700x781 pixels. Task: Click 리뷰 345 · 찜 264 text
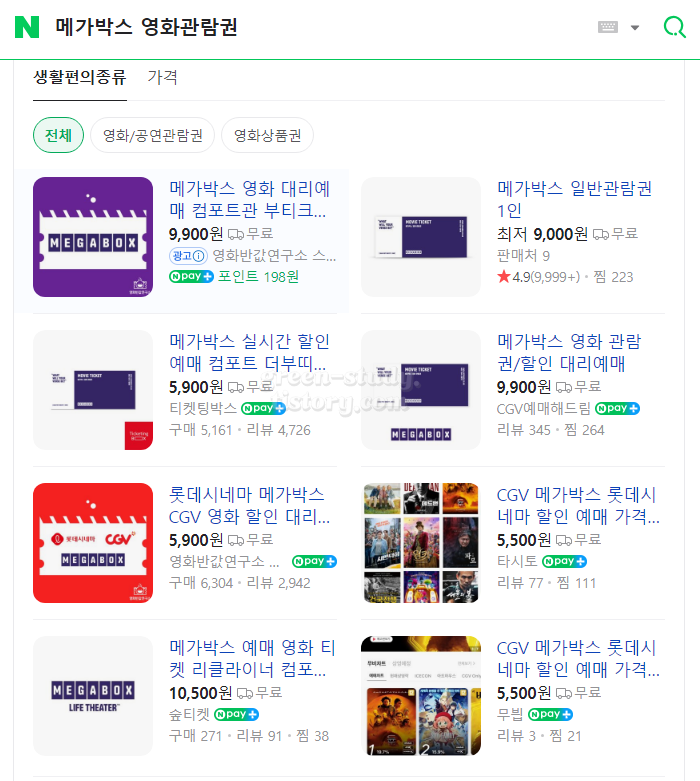(551, 430)
